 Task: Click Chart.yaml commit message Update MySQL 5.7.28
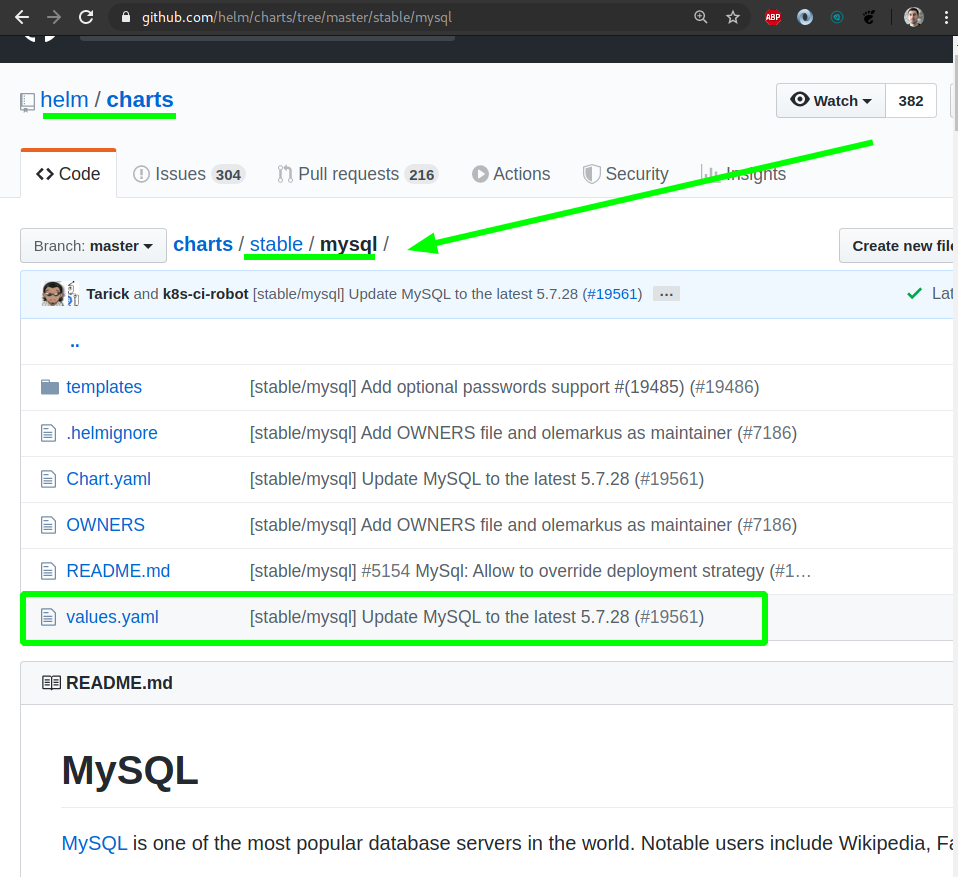(x=477, y=479)
